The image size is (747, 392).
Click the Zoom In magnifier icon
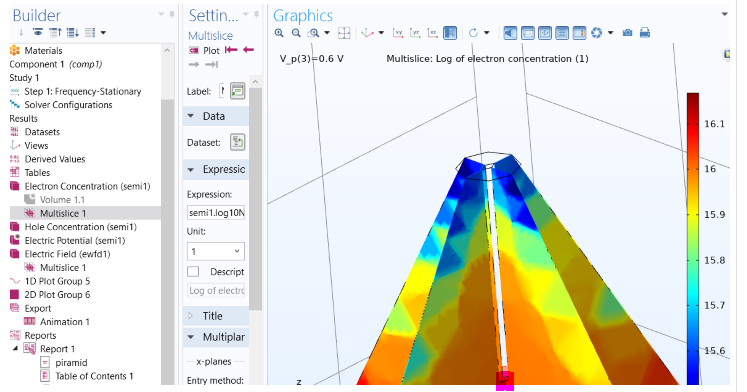279,33
